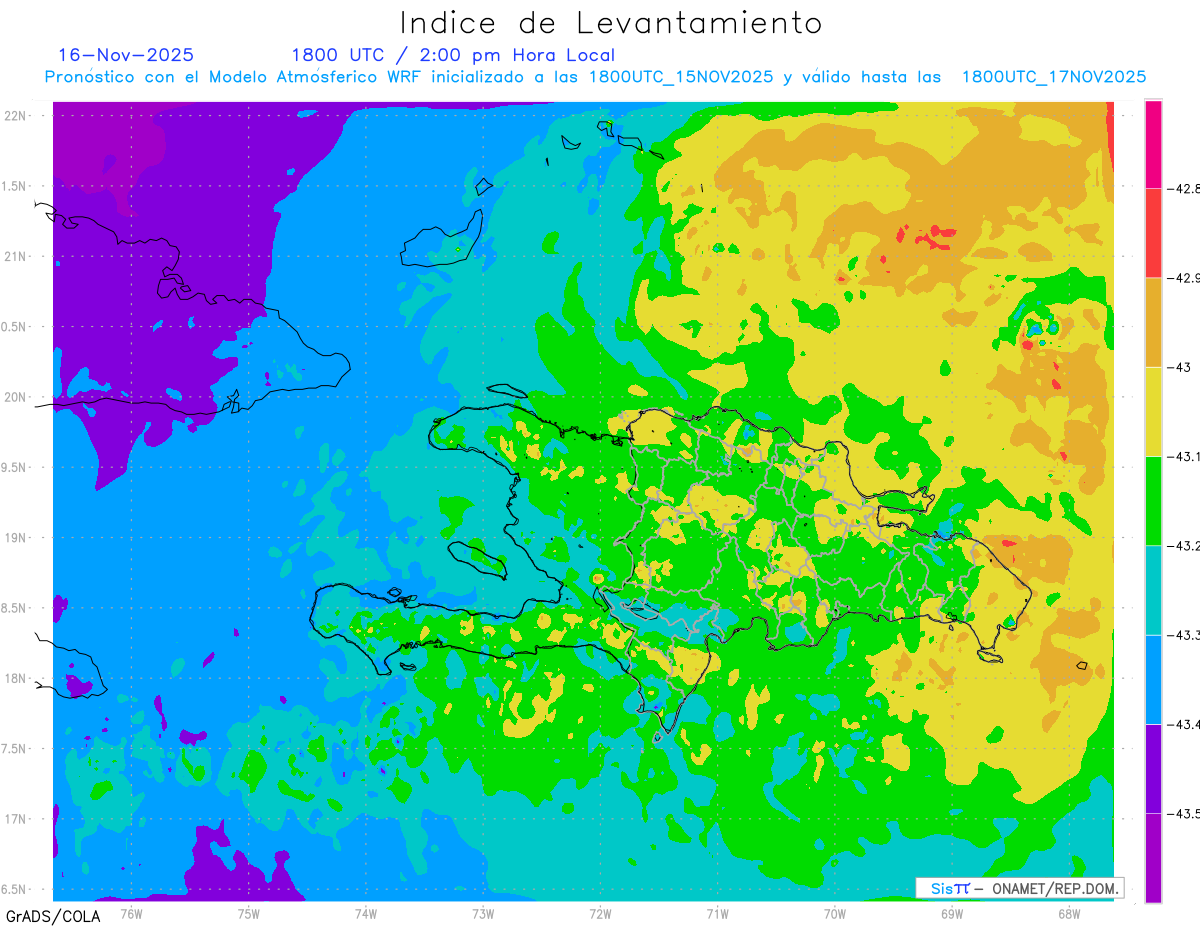Click the legend value '-43'
Screen dimensions: 1200x927
(x=1180, y=367)
